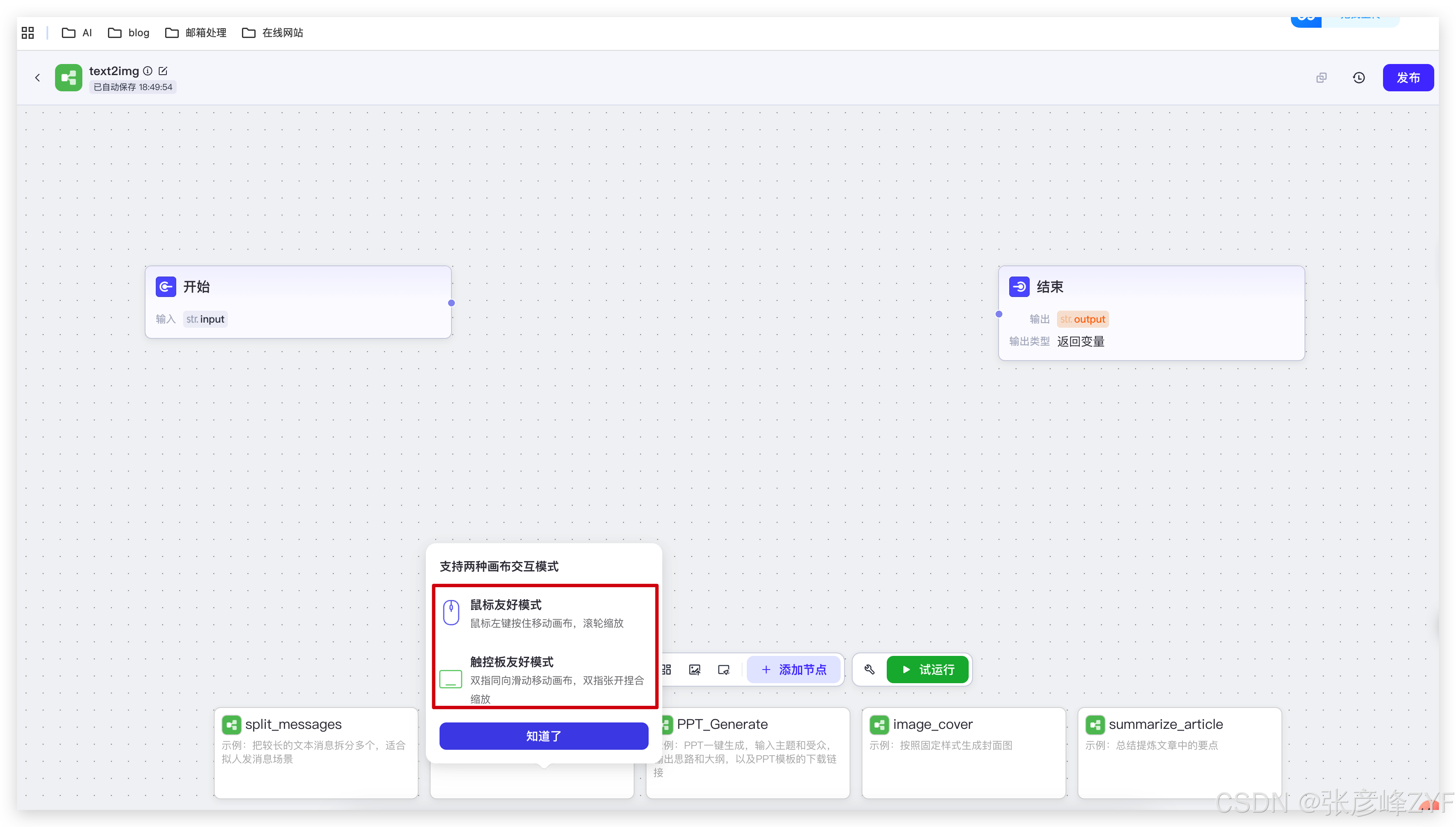Click the interaction mode cursor icon in toolbar
Image resolution: width=1456 pixels, height=827 pixels.
(723, 670)
